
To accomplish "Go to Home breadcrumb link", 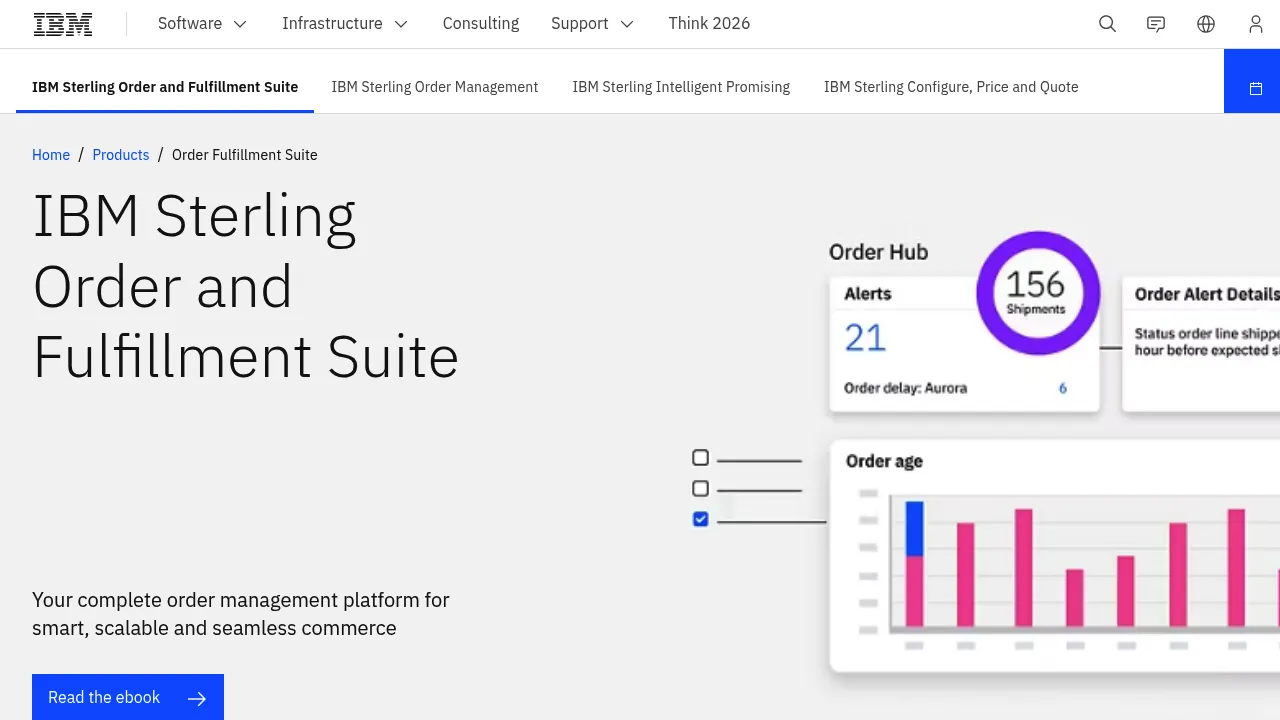I will (x=51, y=155).
